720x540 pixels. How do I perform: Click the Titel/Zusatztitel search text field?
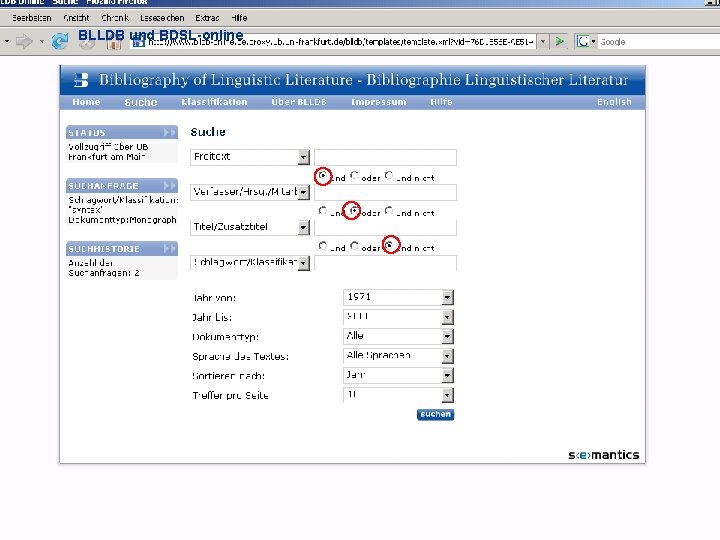click(385, 228)
